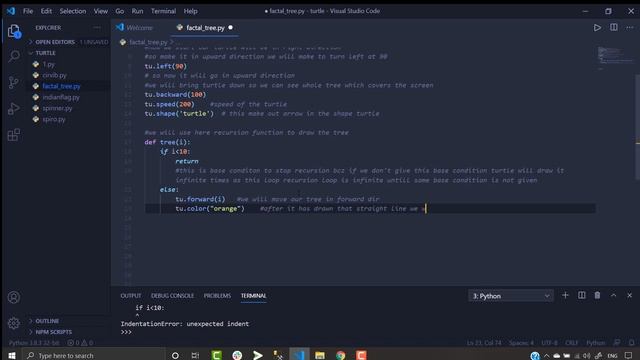Close the terminal panel
The height and width of the screenshot is (360, 640).
[629, 295]
